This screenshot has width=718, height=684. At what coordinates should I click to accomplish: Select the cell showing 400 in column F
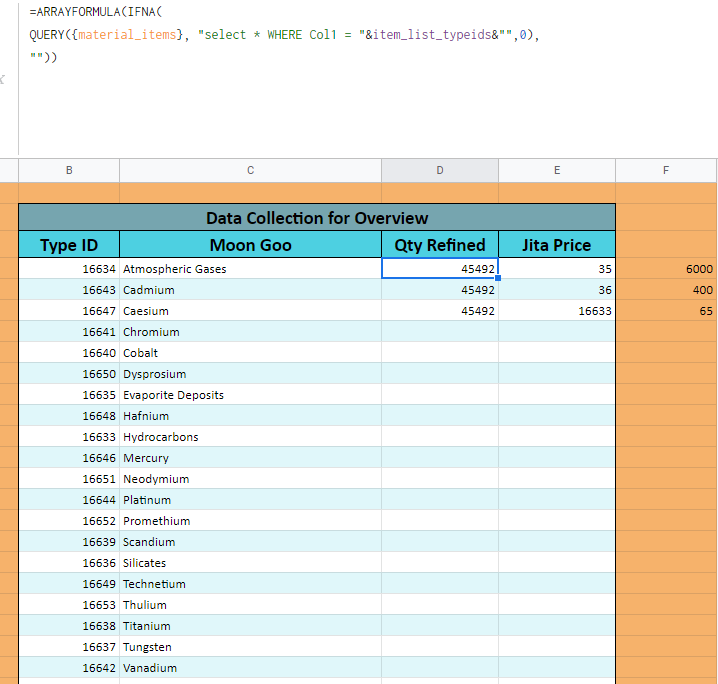[x=666, y=290]
